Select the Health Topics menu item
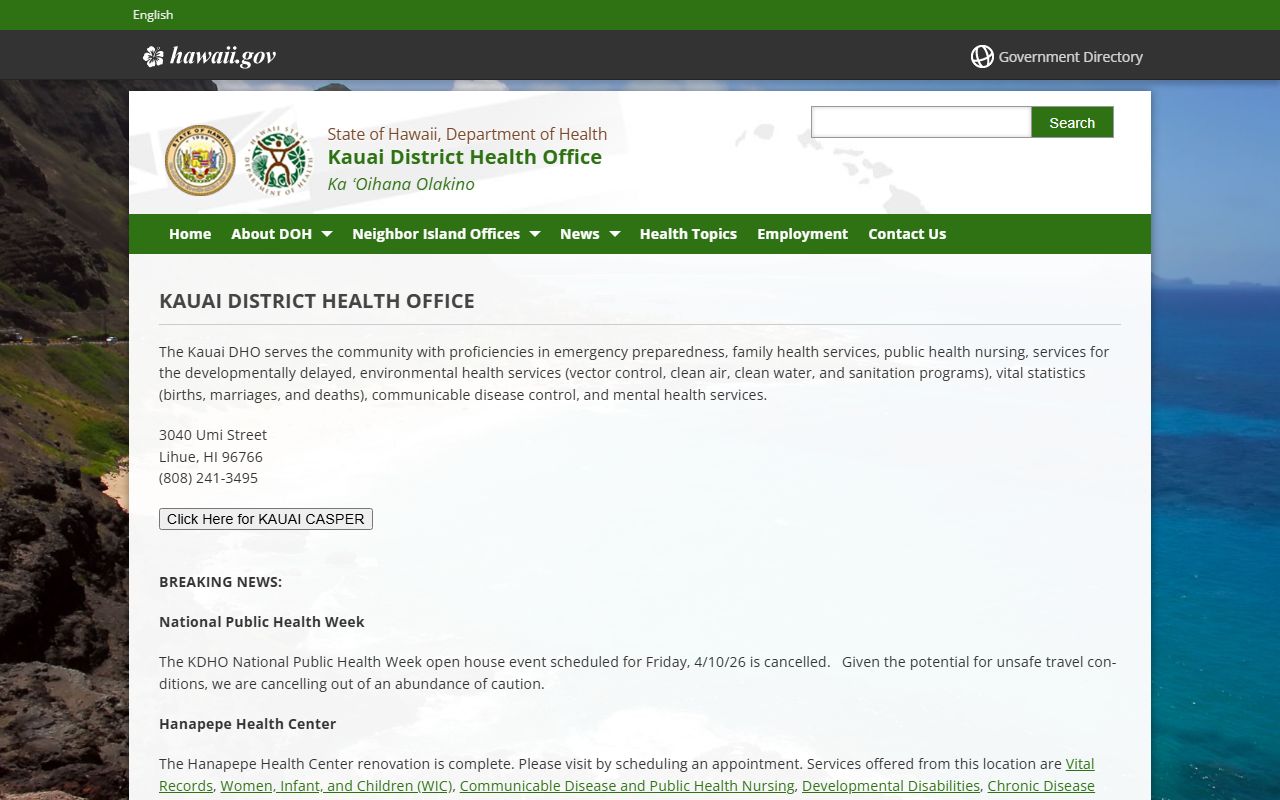 pyautogui.click(x=688, y=234)
